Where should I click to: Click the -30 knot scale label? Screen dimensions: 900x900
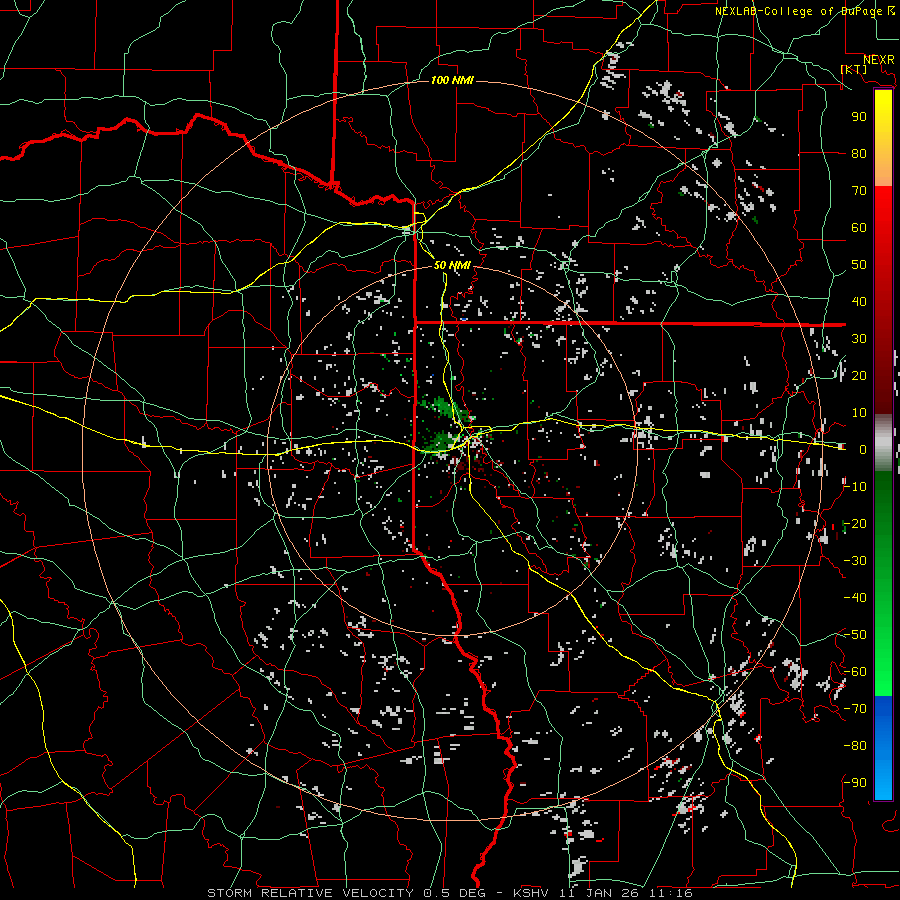(x=855, y=561)
